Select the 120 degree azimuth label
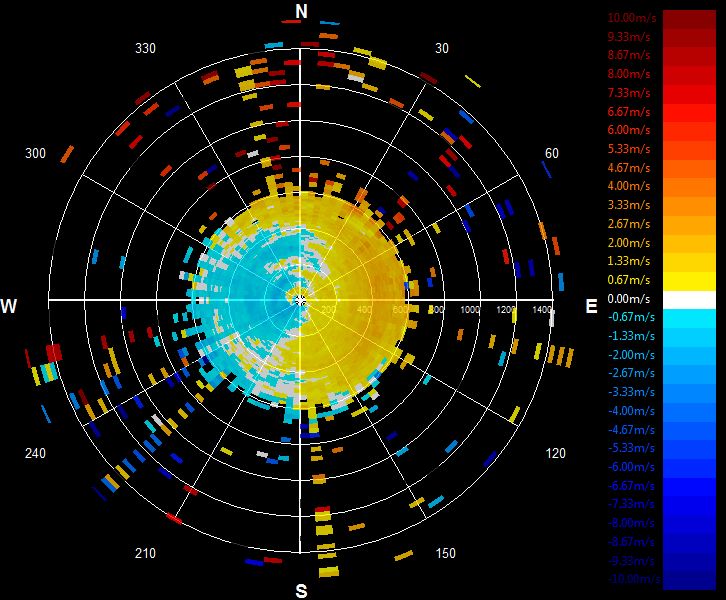The image size is (726, 600). (556, 453)
